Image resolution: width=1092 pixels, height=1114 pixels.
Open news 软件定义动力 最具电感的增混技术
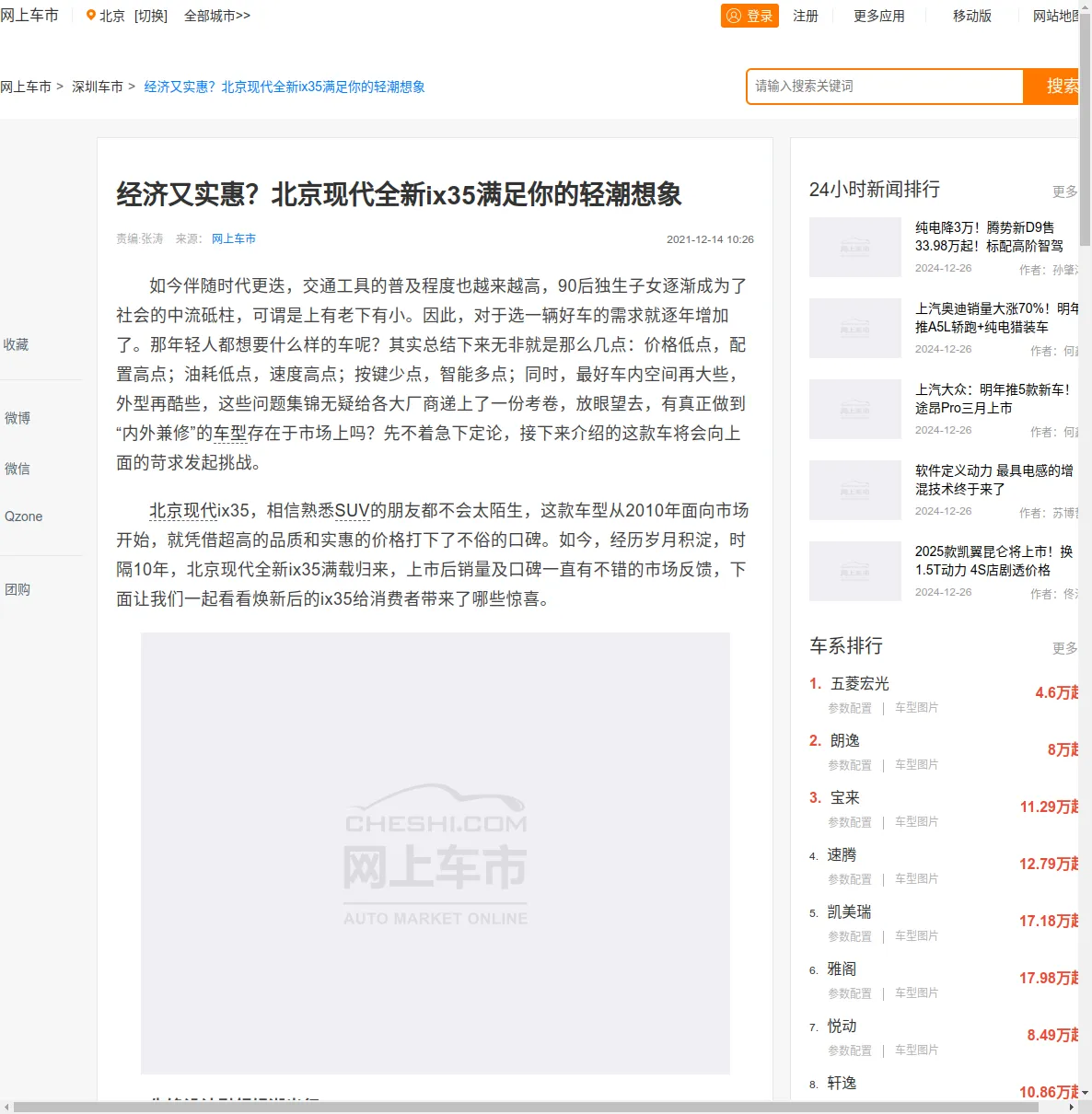coord(994,480)
